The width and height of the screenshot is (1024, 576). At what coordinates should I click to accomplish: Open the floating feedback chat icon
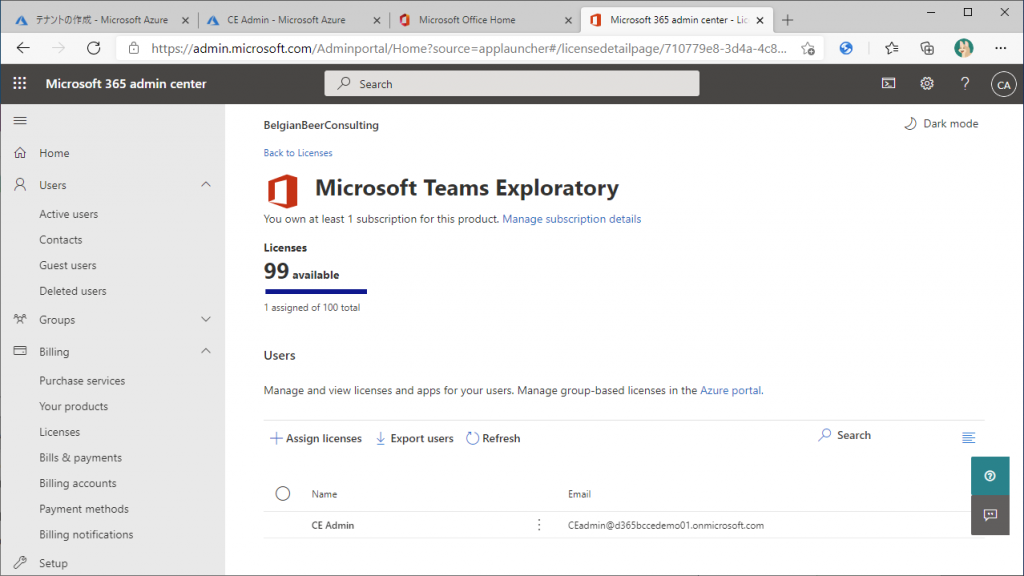pyautogui.click(x=990, y=515)
